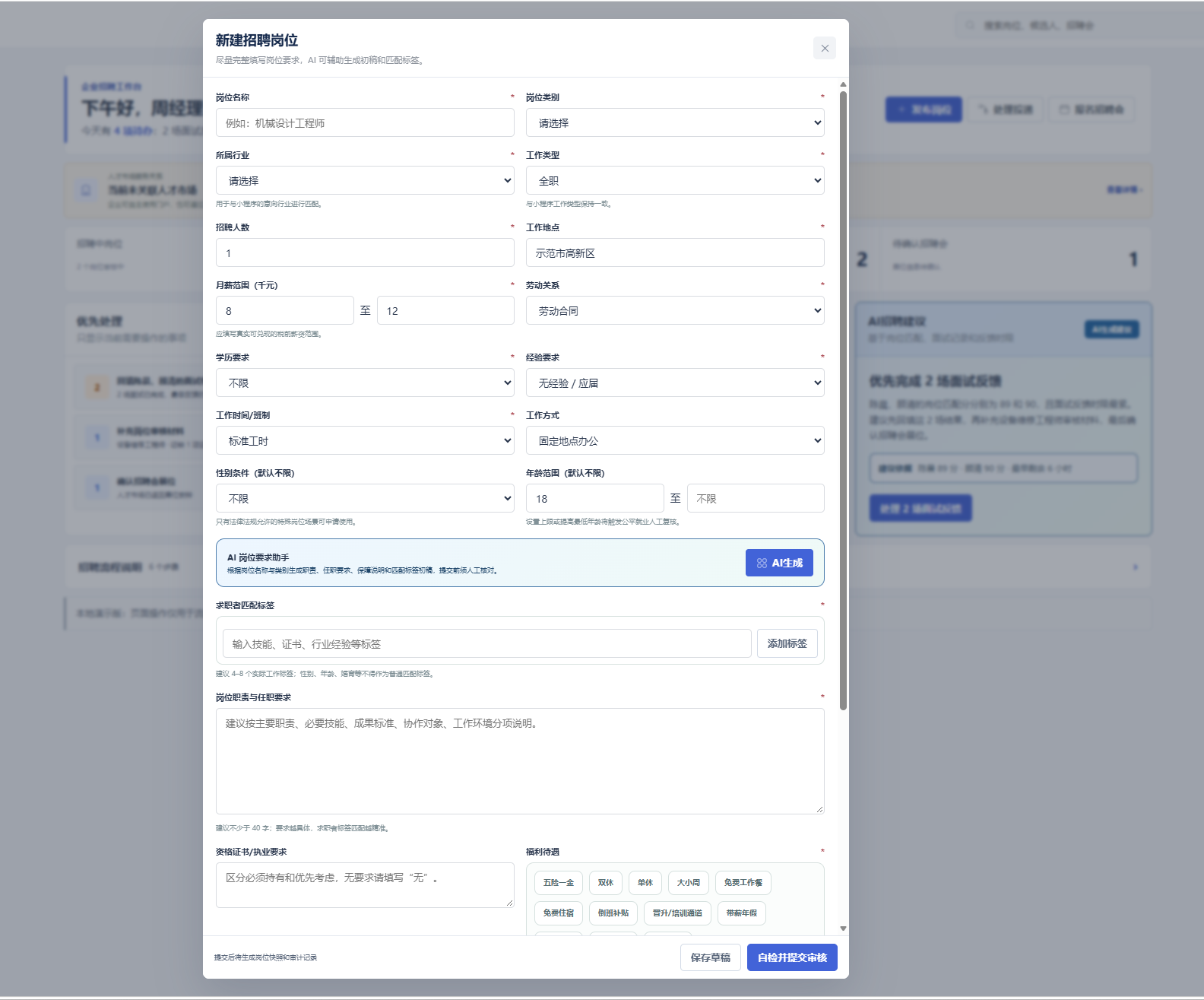The width and height of the screenshot is (1204, 1000).
Task: Toggle the 免费工作餐 benefit tag
Action: (743, 882)
